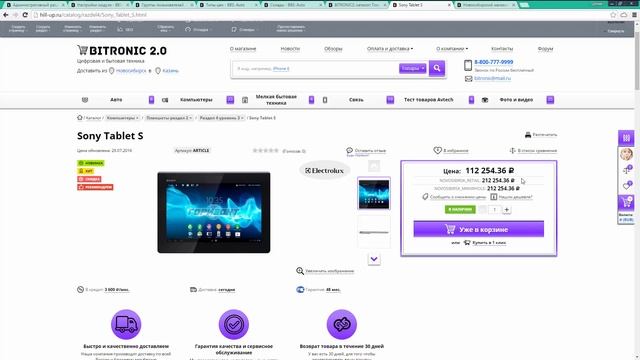Image resolution: width=640 pixels, height=360 pixels.
Task: Open the Новости menu link
Action: [x=290, y=49]
